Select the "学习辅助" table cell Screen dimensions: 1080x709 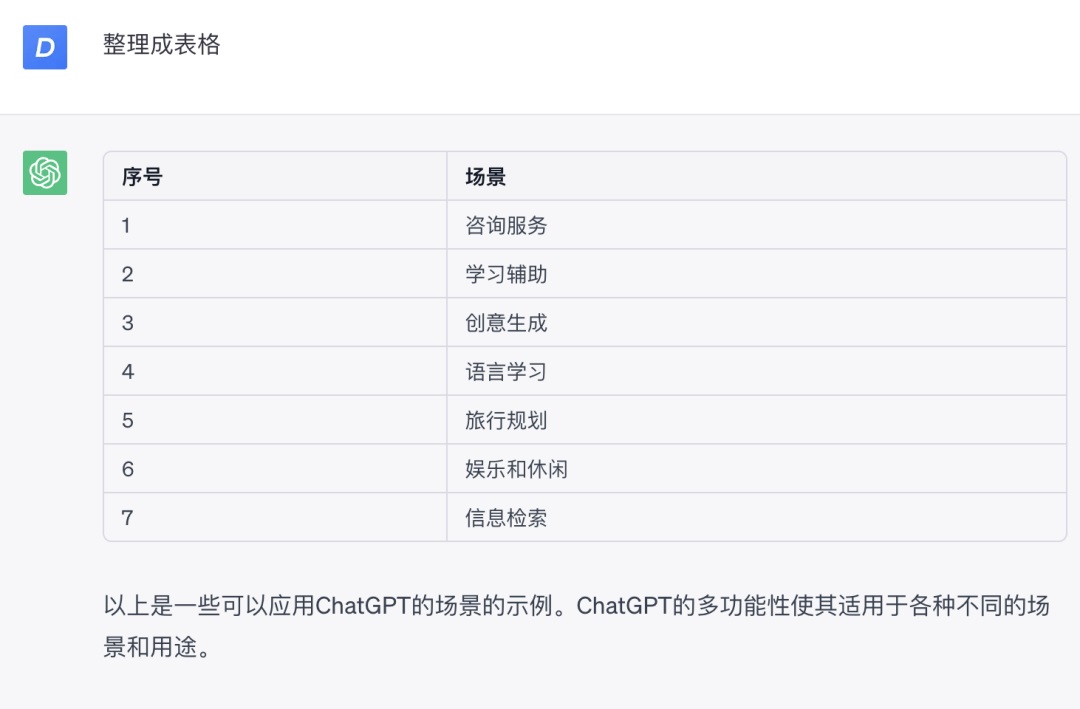pos(507,274)
